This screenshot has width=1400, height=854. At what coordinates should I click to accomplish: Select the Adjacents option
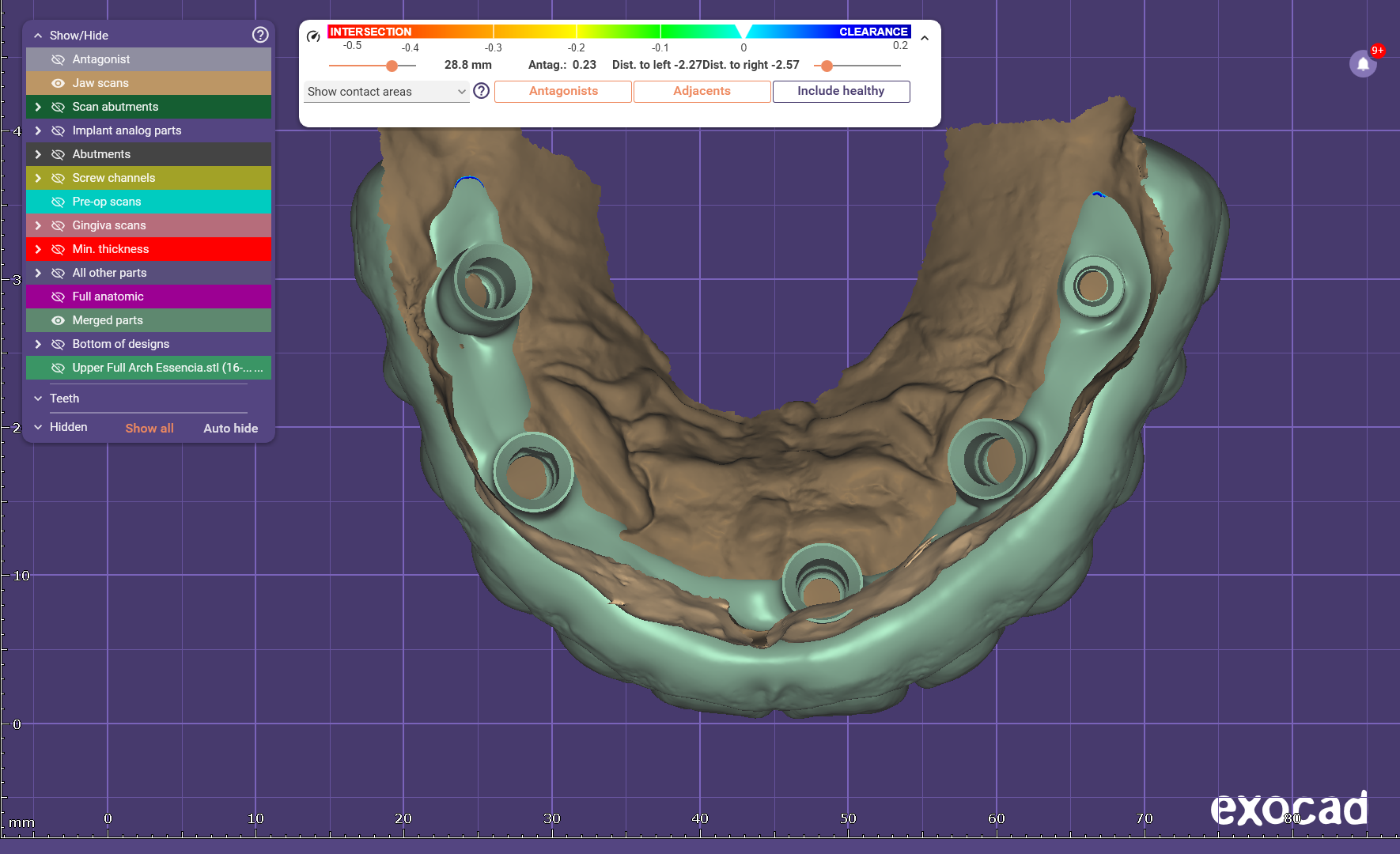pyautogui.click(x=702, y=91)
